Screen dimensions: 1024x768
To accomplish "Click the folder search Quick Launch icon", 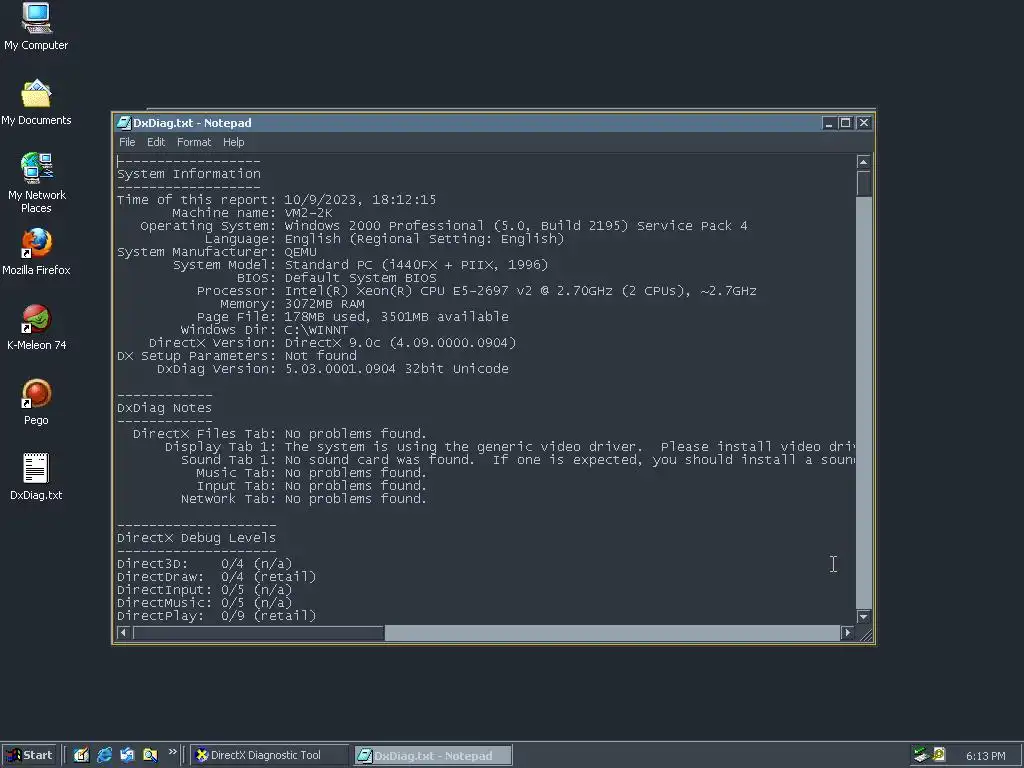I will coord(150,755).
